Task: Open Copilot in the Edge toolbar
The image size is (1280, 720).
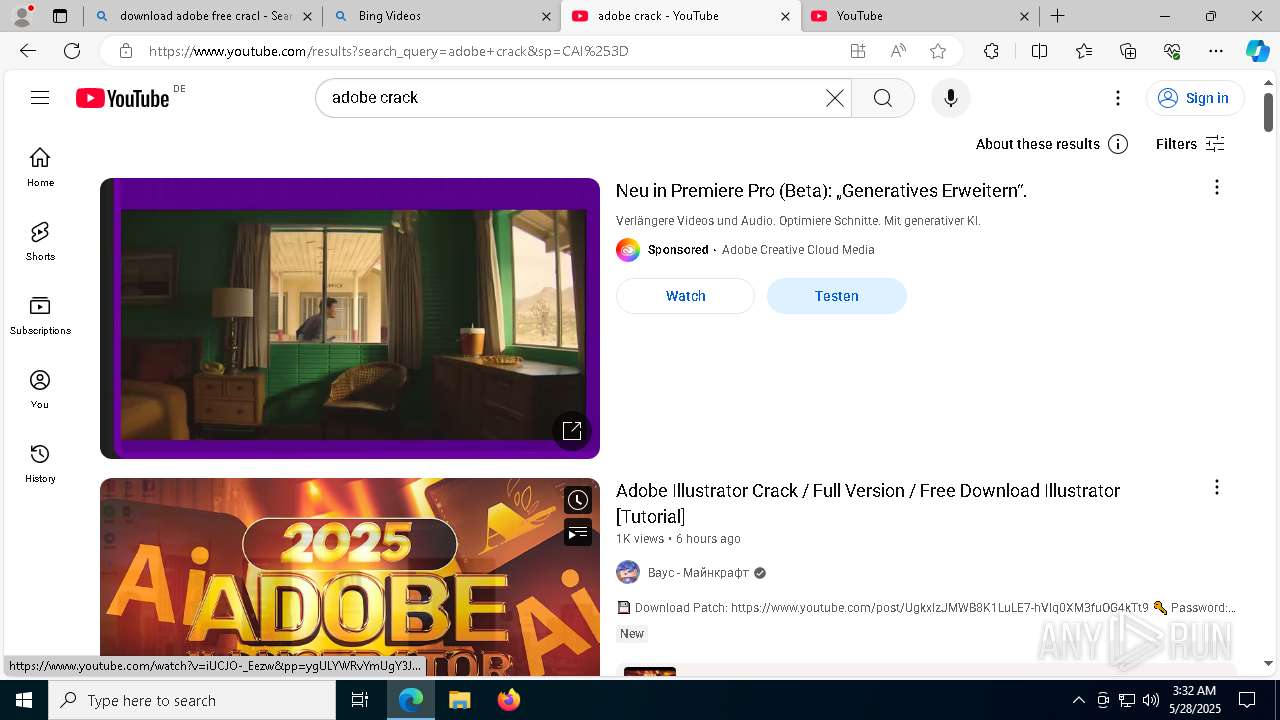Action: [x=1257, y=51]
